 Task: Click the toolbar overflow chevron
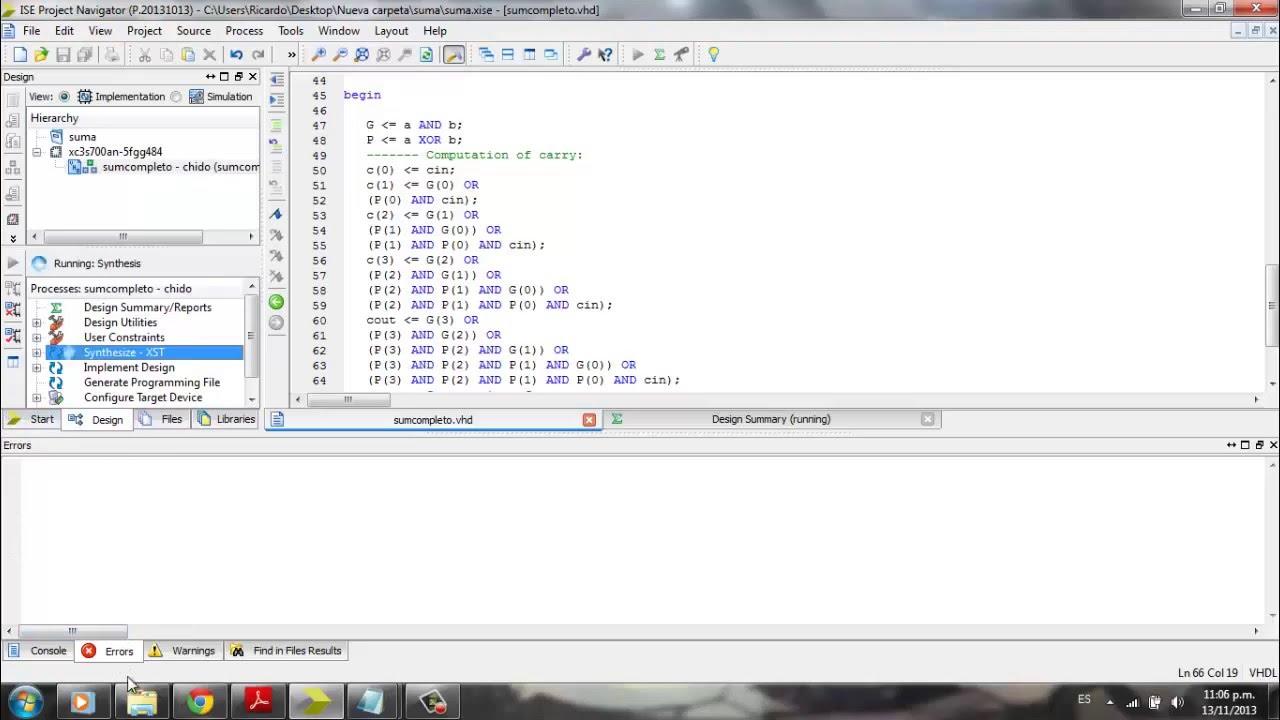[291, 54]
